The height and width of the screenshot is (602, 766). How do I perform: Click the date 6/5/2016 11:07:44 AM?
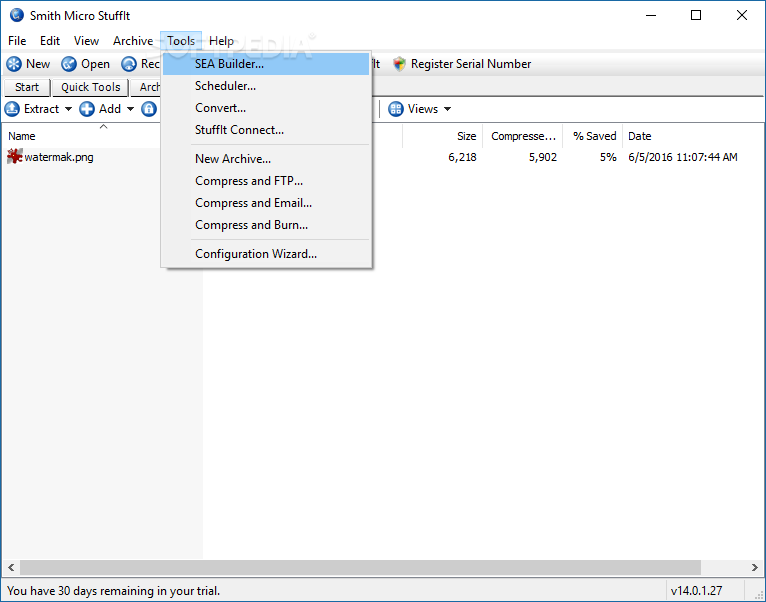pos(683,157)
